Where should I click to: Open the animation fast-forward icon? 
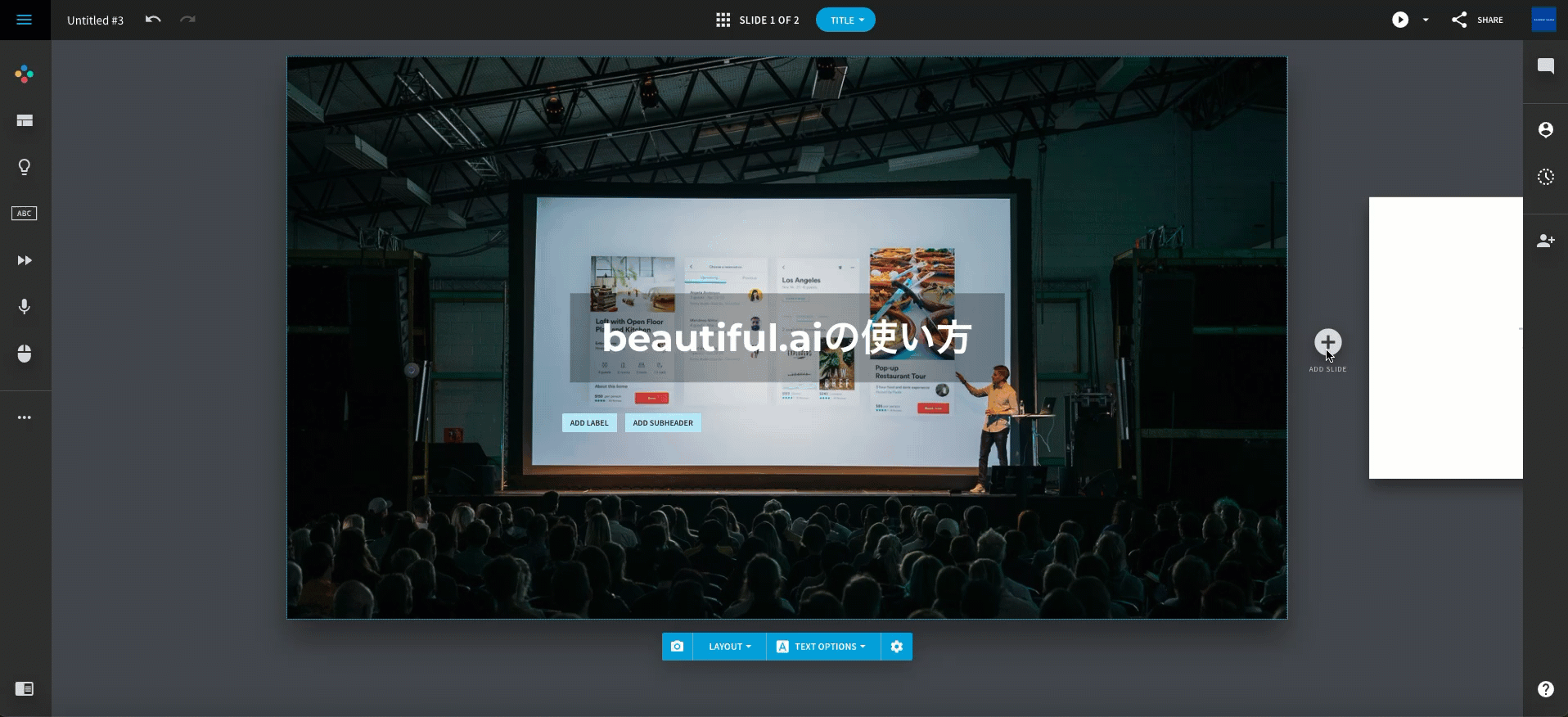coord(25,260)
